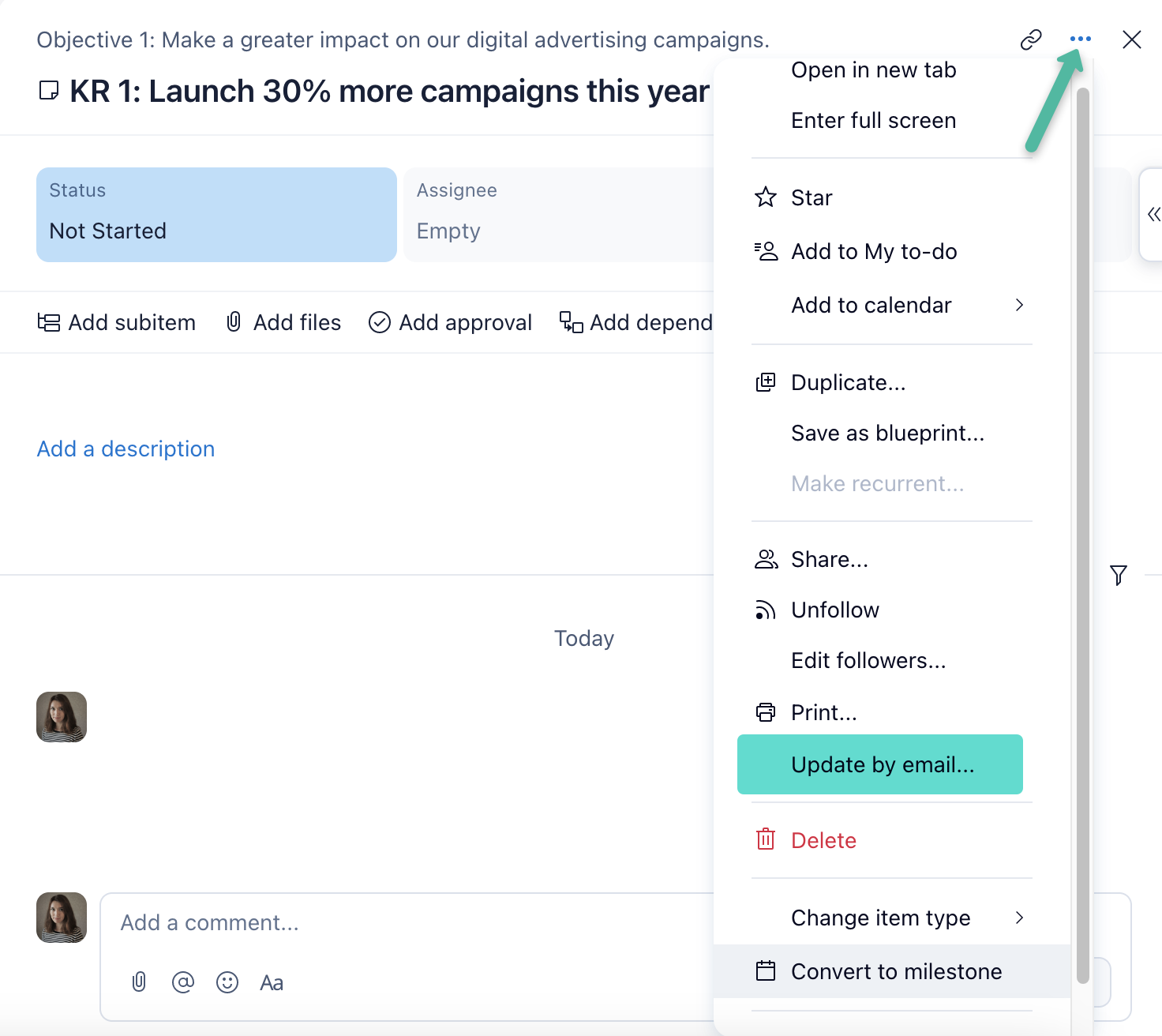This screenshot has width=1162, height=1036.
Task: Star this item from the menu
Action: pos(812,197)
